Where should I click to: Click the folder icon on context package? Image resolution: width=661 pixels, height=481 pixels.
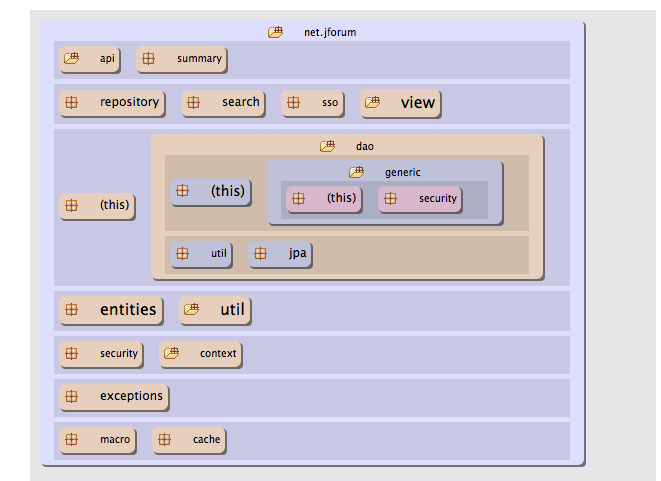click(x=171, y=353)
